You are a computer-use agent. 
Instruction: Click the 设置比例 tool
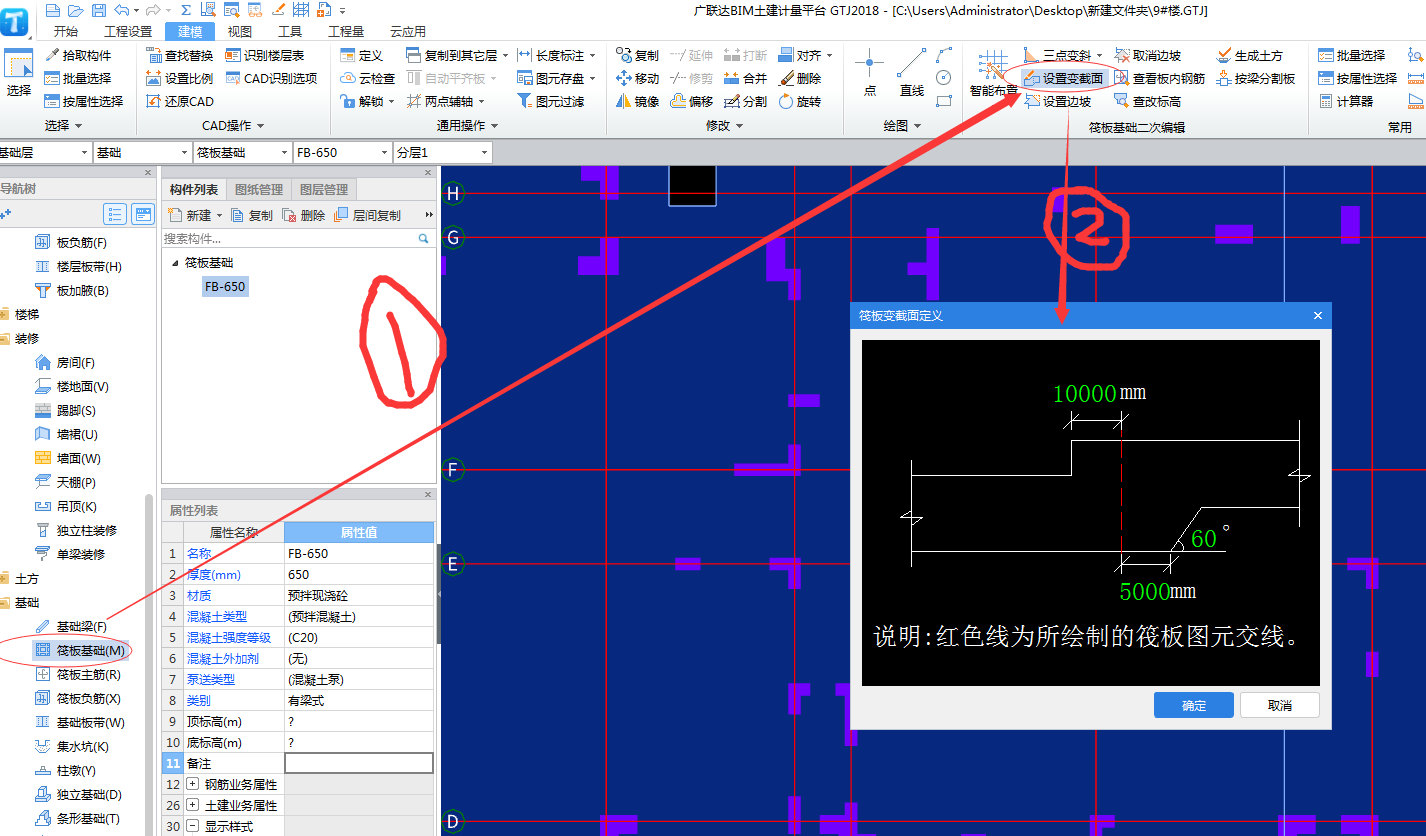click(179, 78)
